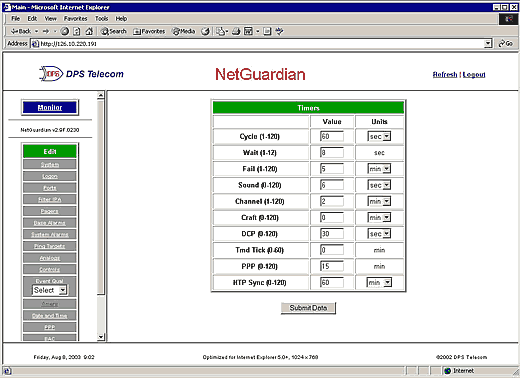Viewport: 520px width, 378px height.
Task: Open the Event Qual Select dropdown
Action: pos(50,290)
